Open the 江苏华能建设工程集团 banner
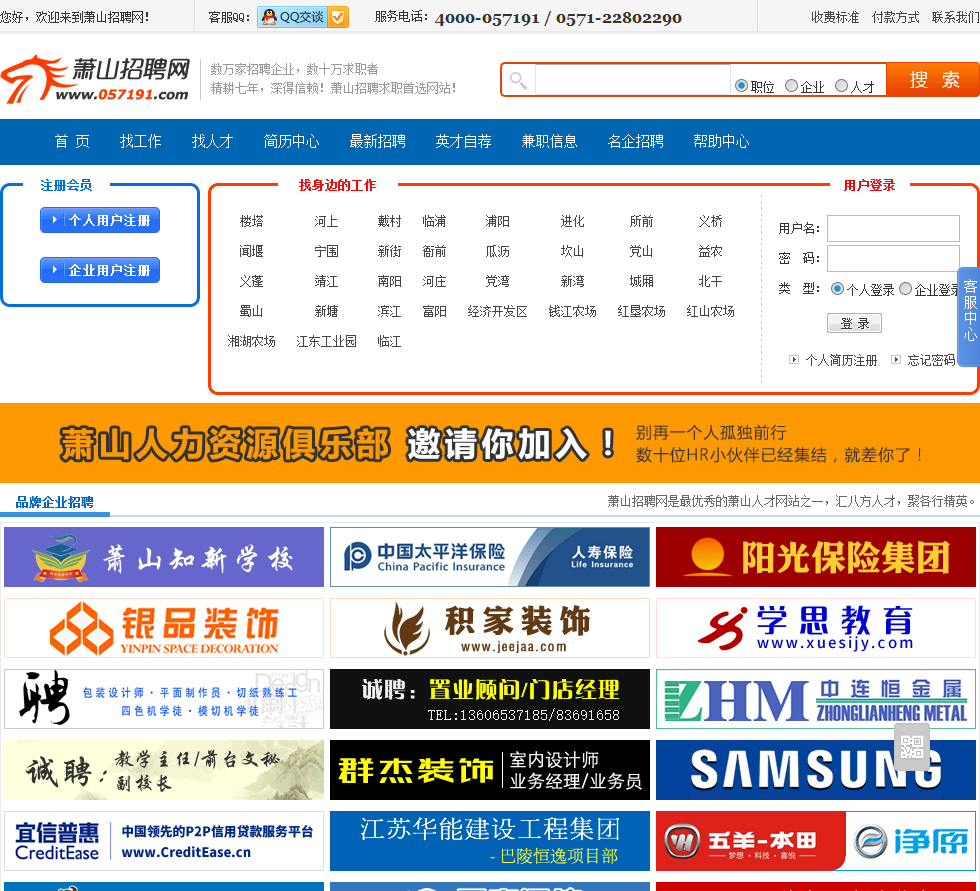 490,841
